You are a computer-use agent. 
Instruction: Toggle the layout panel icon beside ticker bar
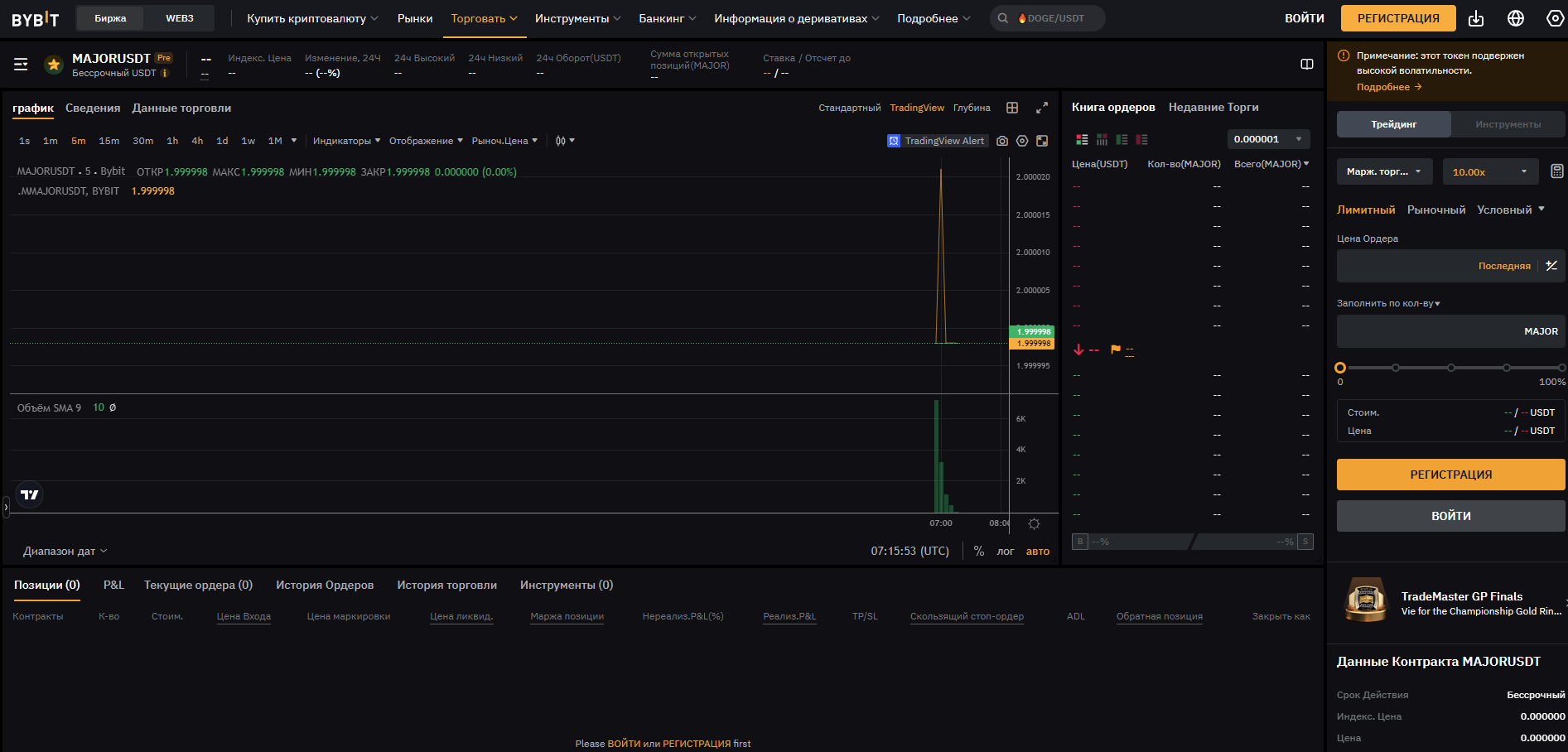pos(1307,65)
